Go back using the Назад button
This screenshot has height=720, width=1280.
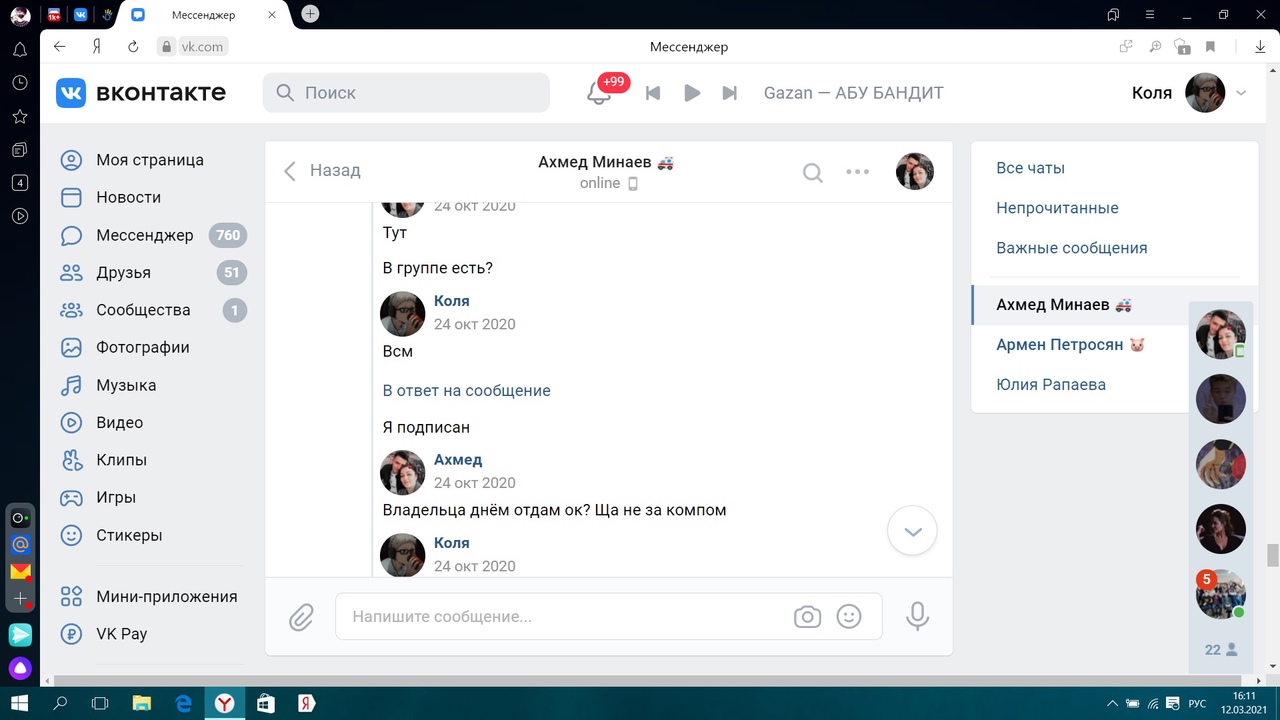[322, 171]
